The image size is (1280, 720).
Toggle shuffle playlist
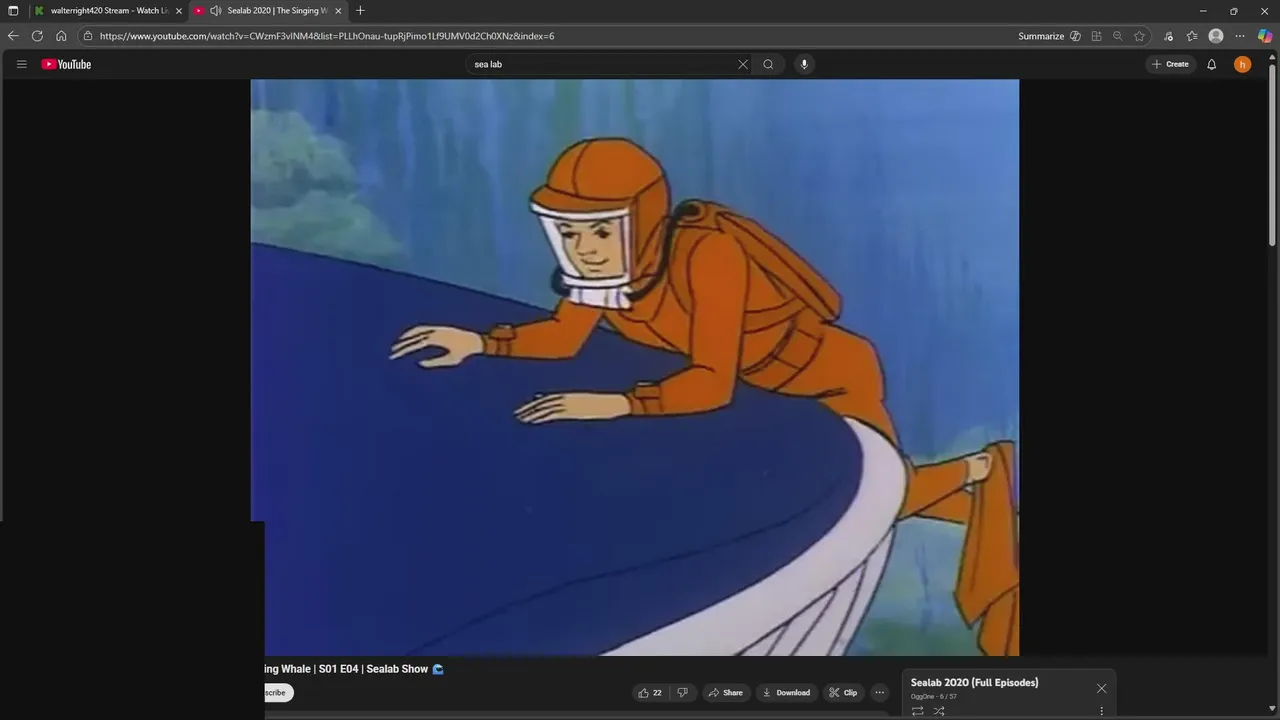click(x=939, y=711)
